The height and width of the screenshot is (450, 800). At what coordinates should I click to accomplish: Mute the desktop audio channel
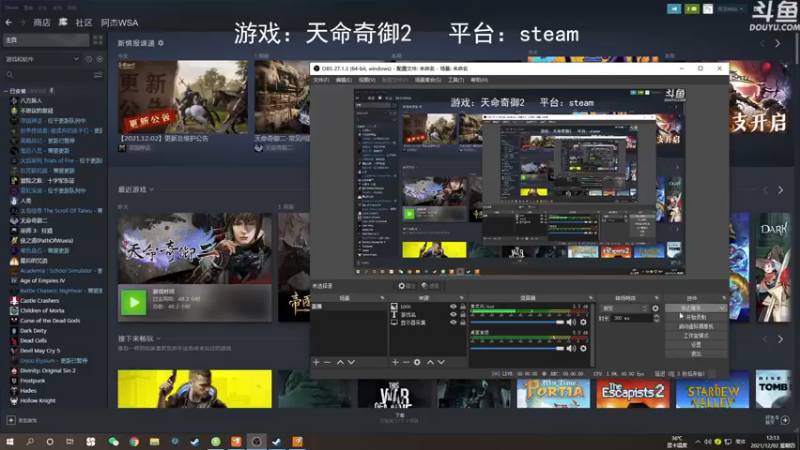click(571, 348)
